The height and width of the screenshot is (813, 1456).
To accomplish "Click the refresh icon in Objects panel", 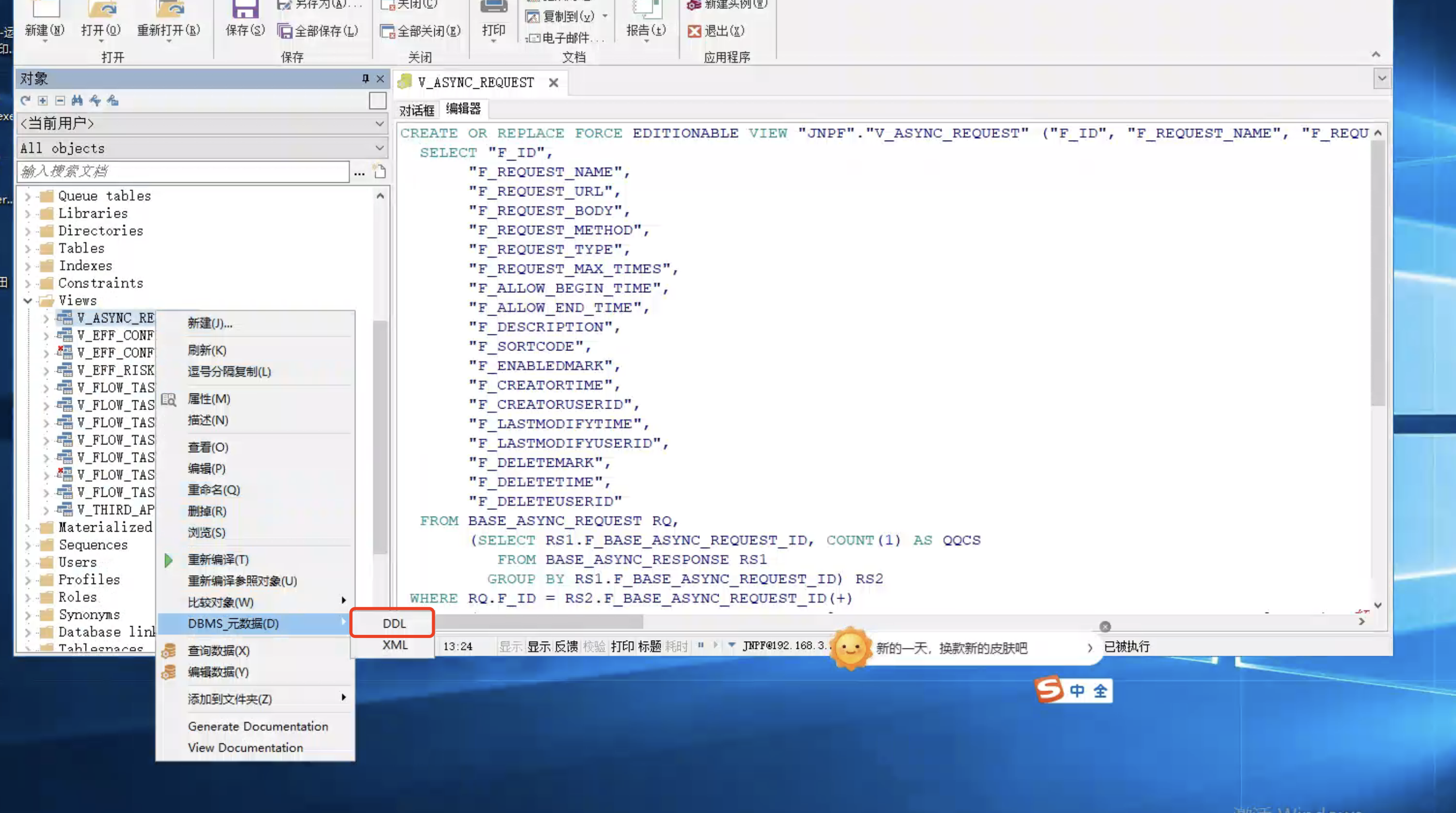I will (x=25, y=101).
